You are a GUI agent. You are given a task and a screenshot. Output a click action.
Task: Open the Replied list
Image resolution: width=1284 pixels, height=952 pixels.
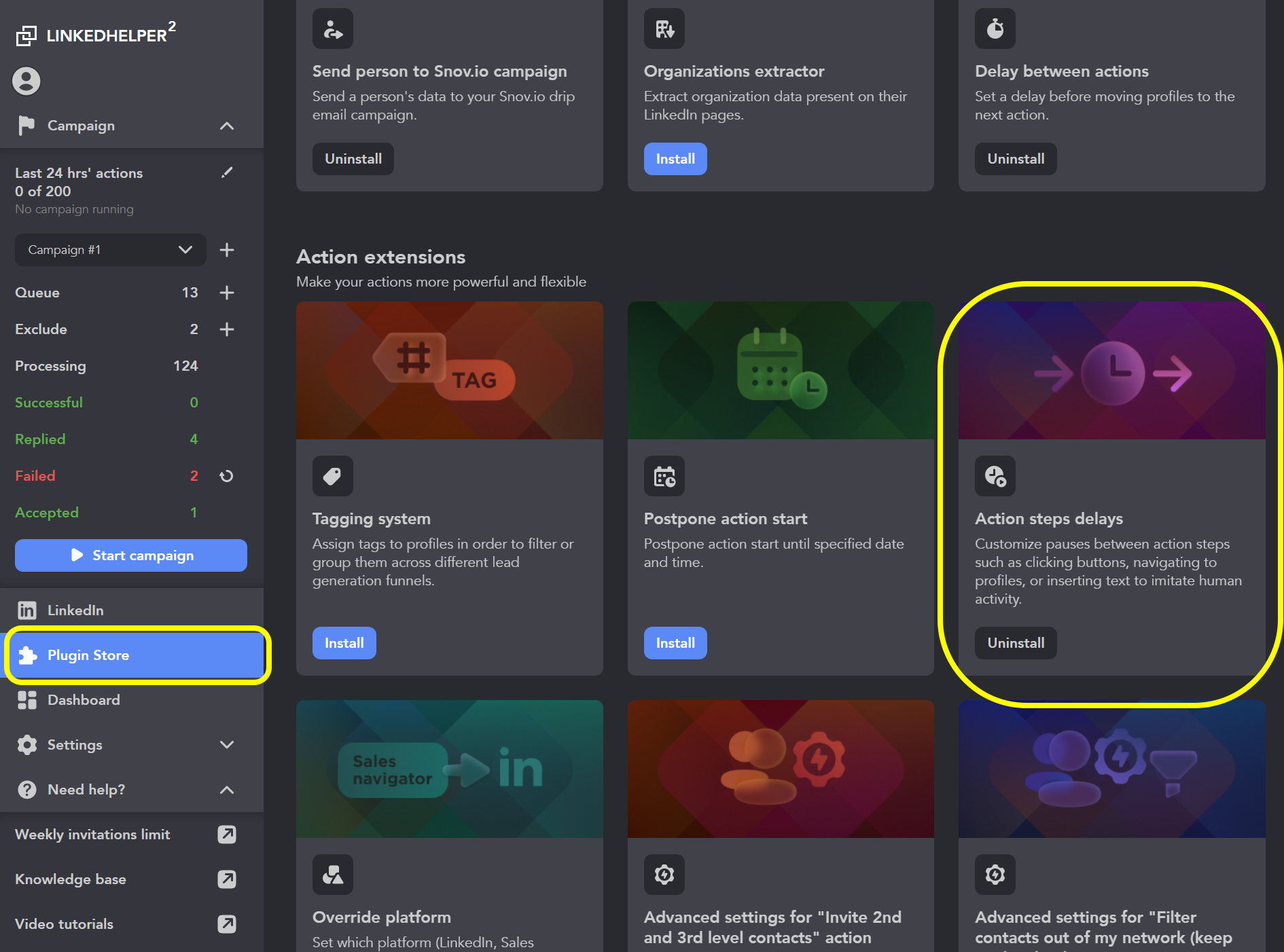click(x=106, y=439)
